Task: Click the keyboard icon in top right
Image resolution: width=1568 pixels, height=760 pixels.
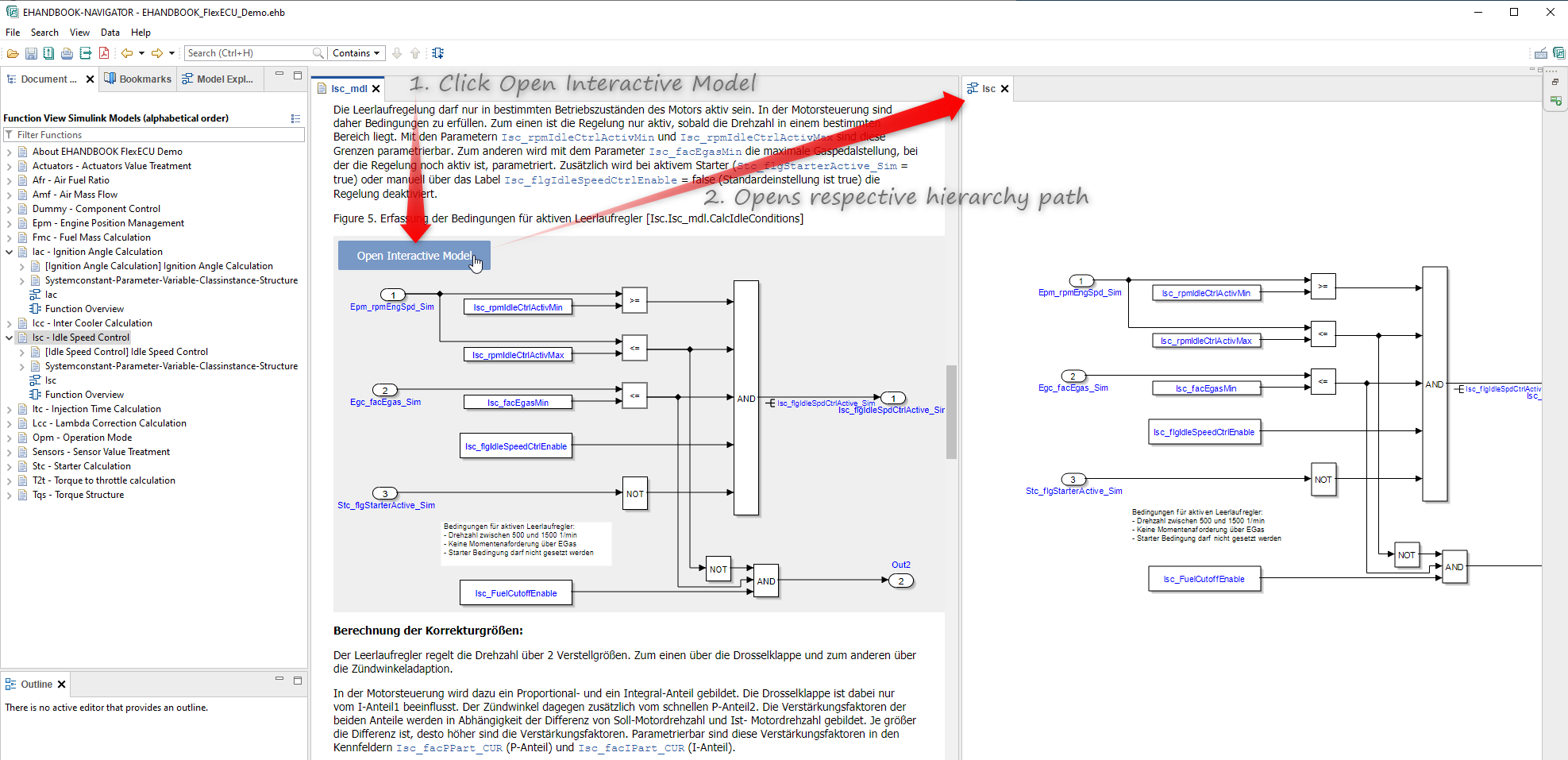Action: click(1540, 53)
